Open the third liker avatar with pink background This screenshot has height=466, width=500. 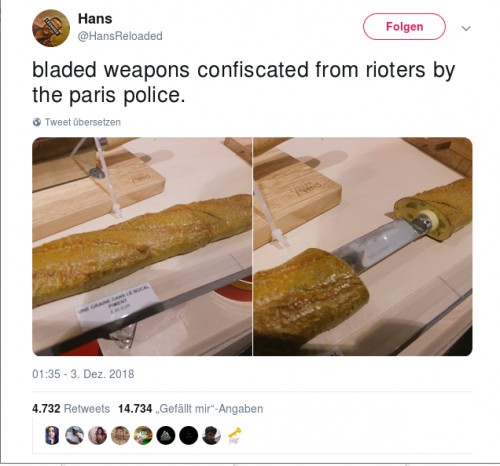point(97,435)
